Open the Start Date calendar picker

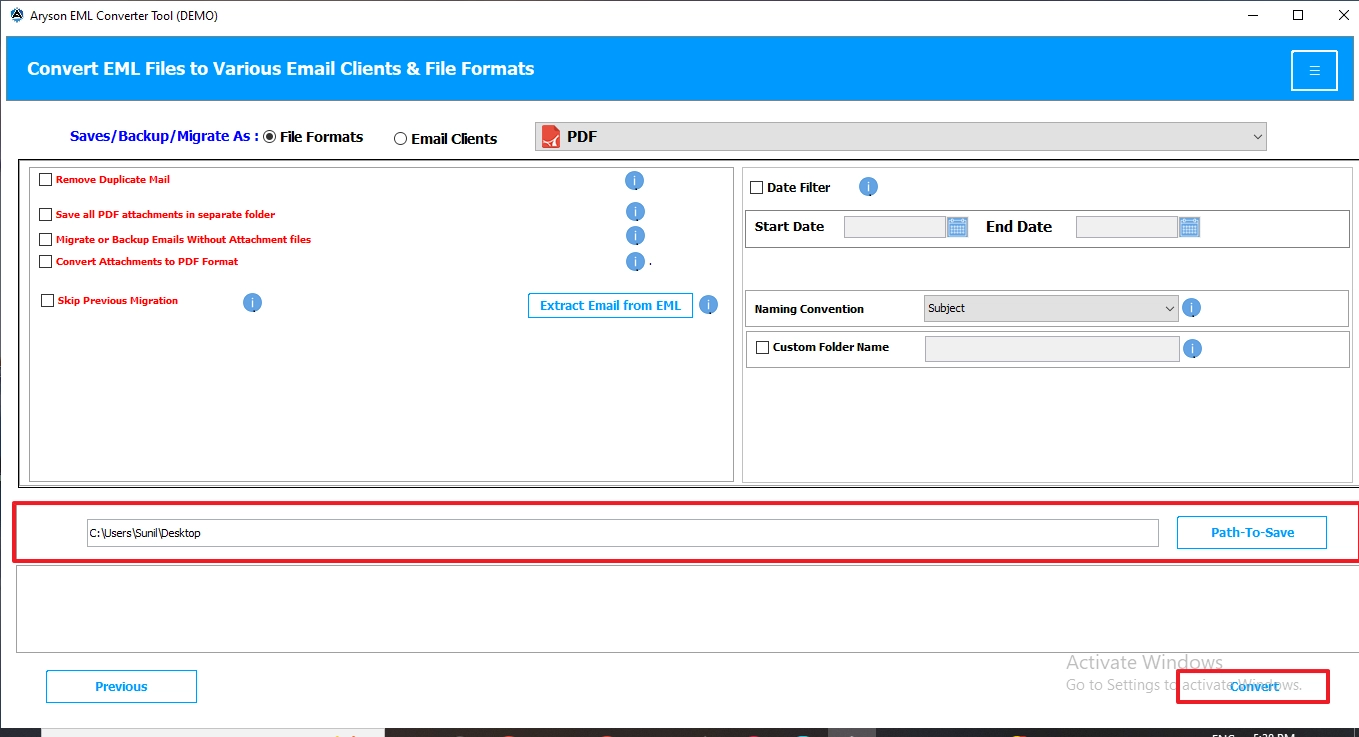957,227
